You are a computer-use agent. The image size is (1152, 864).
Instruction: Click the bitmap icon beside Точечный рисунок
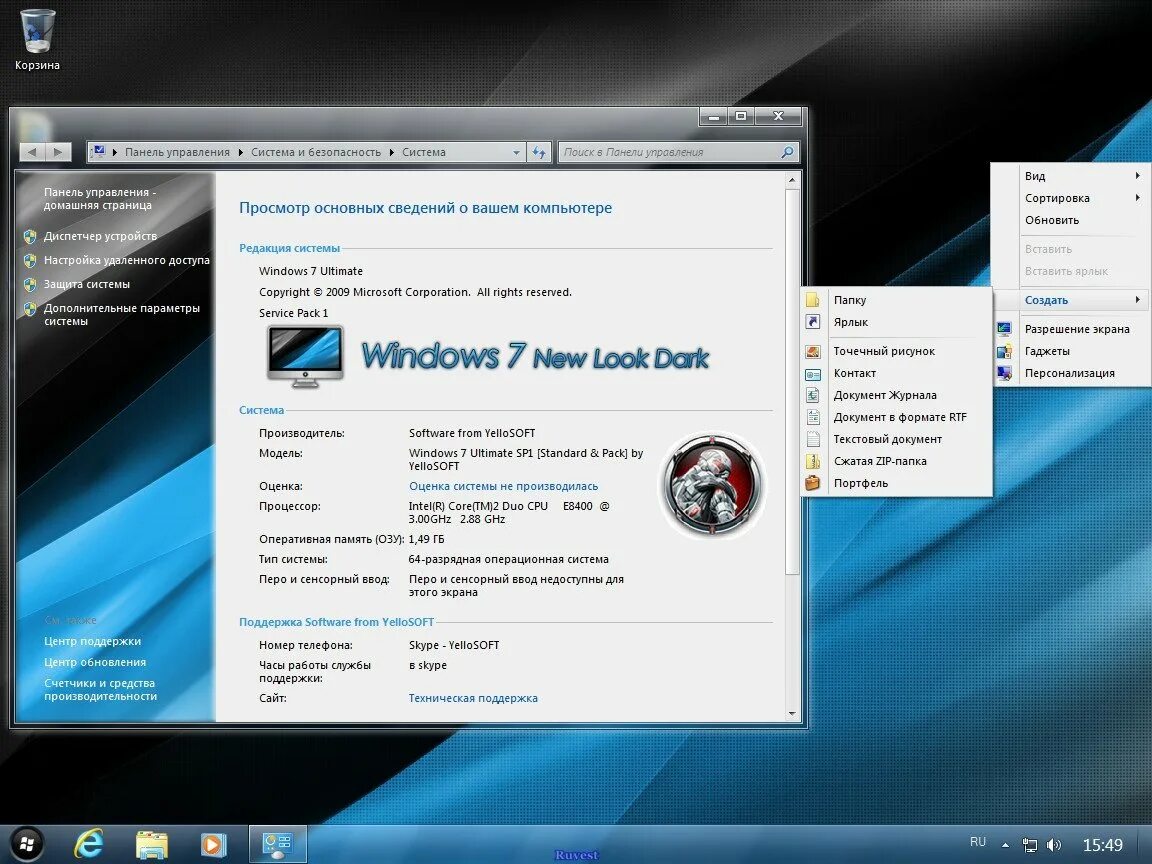pos(813,351)
